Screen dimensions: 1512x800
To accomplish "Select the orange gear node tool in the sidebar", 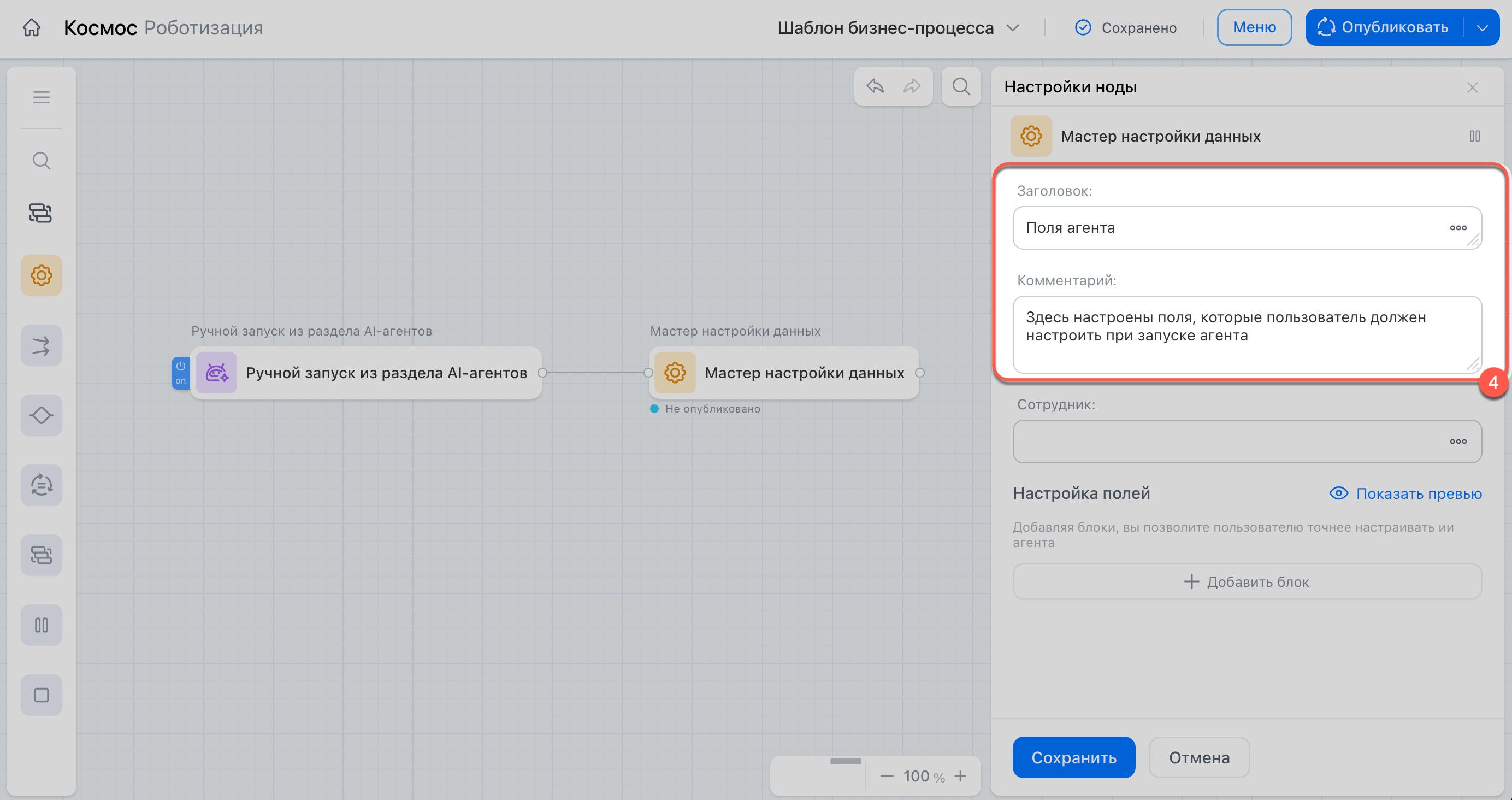I will pyautogui.click(x=41, y=275).
